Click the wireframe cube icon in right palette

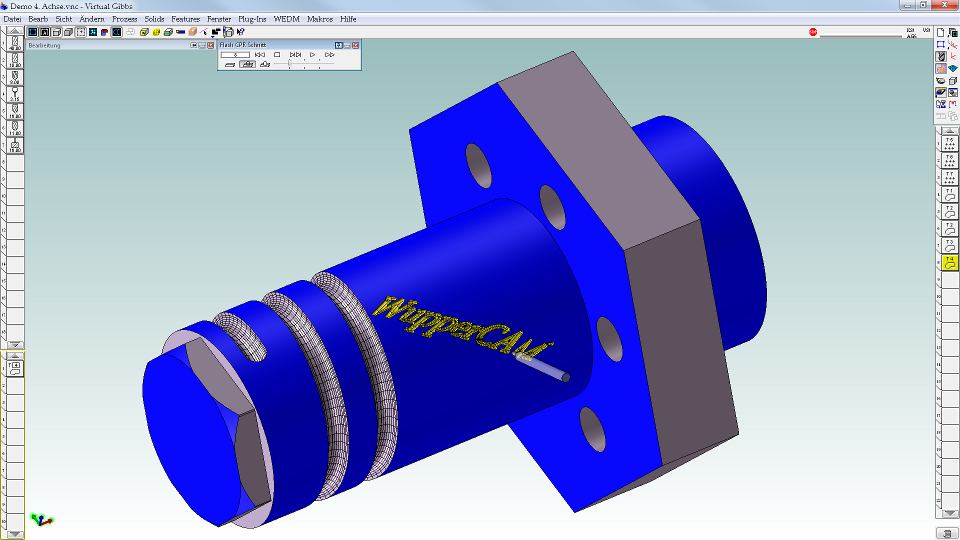[x=953, y=80]
